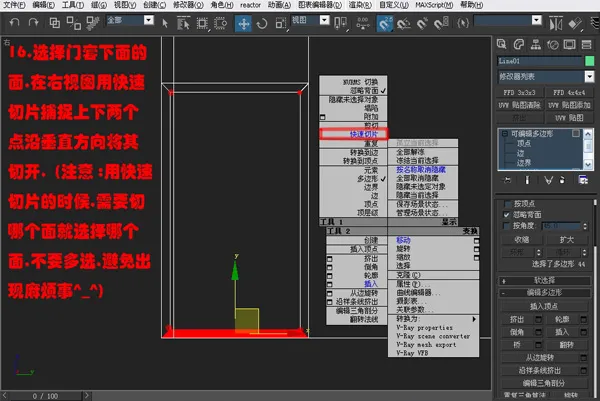
Task: Open the Display command panel tab
Action: (569, 45)
